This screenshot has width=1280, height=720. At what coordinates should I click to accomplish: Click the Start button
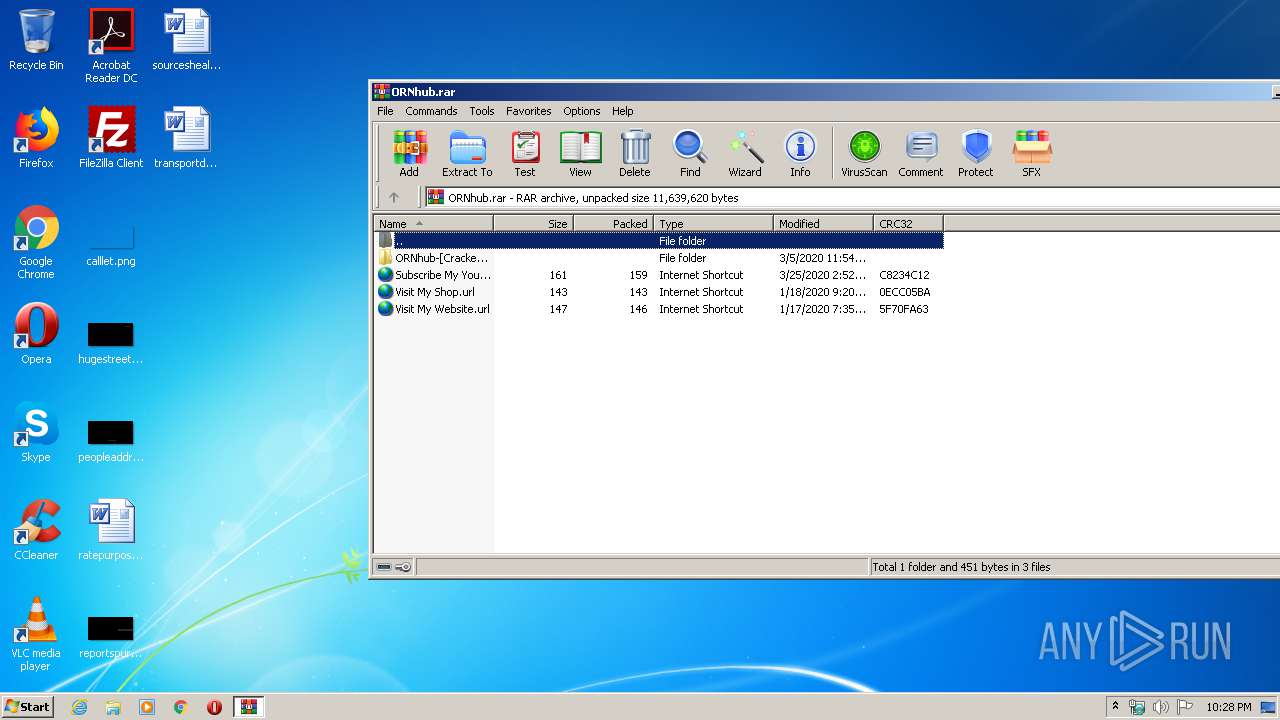click(x=27, y=707)
